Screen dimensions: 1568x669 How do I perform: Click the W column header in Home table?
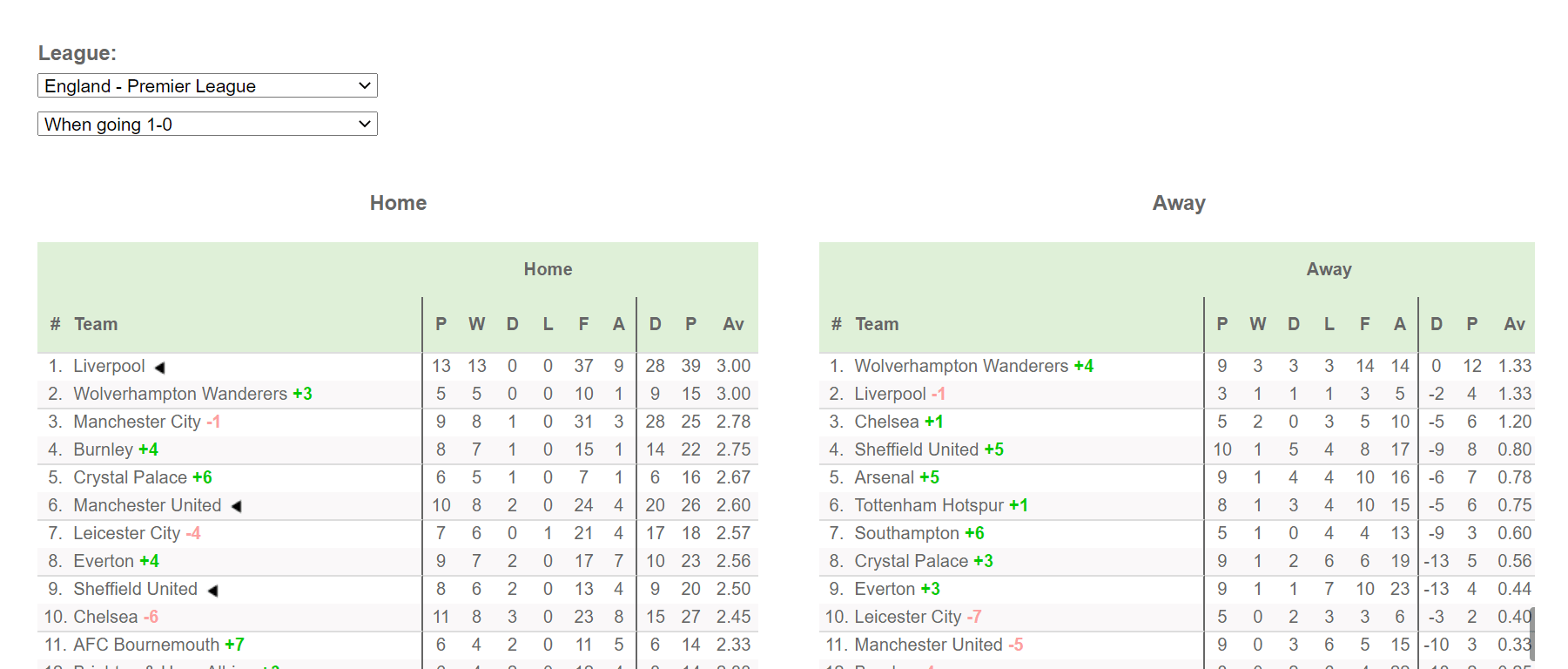(x=476, y=324)
